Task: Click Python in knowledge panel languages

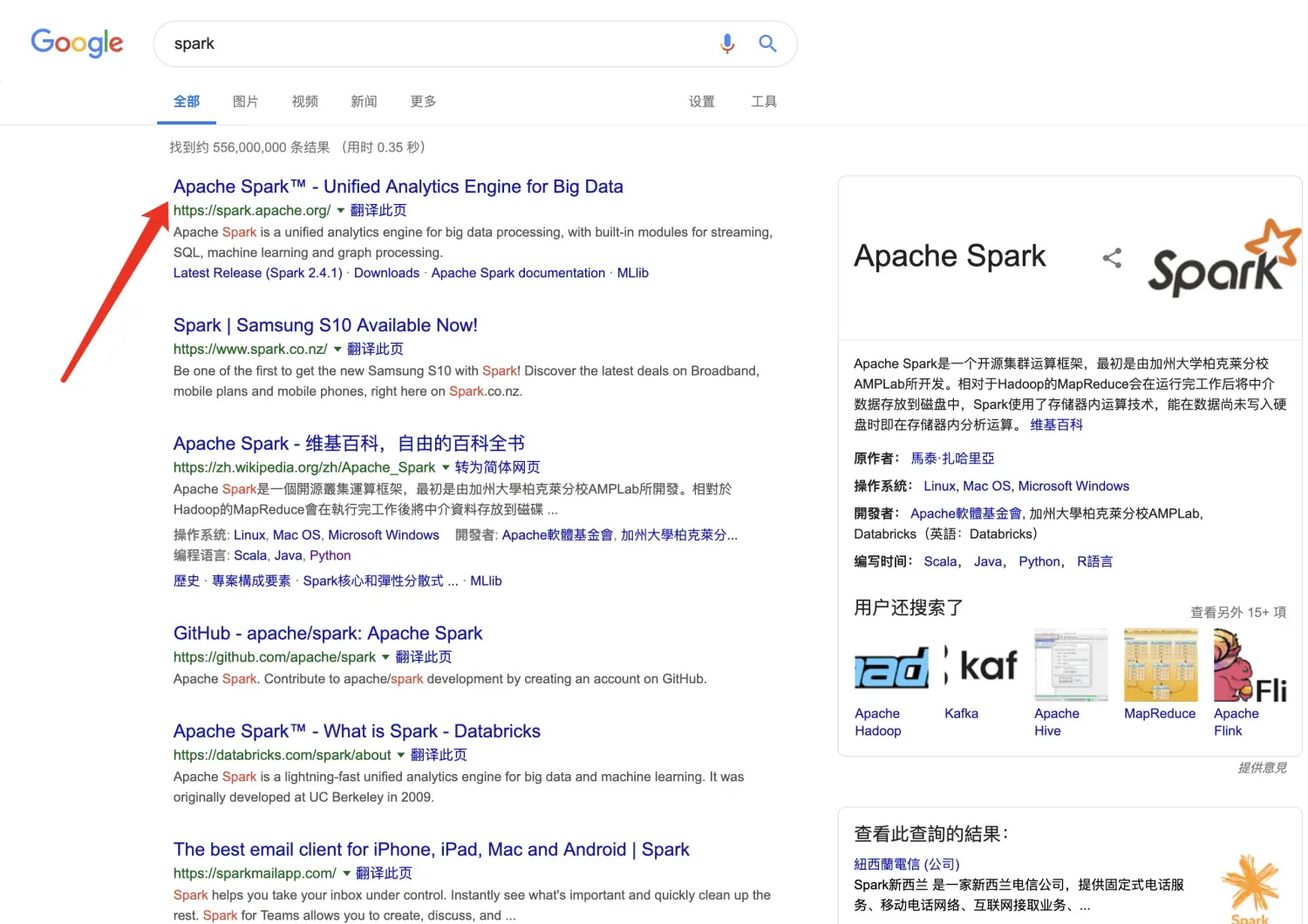Action: (x=1039, y=562)
